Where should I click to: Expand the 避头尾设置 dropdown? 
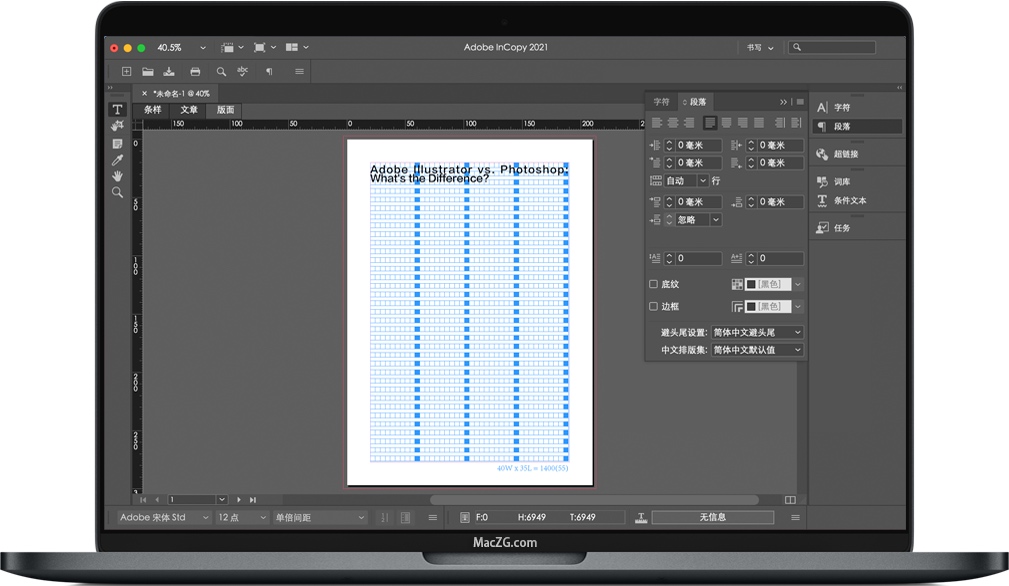(x=757, y=332)
